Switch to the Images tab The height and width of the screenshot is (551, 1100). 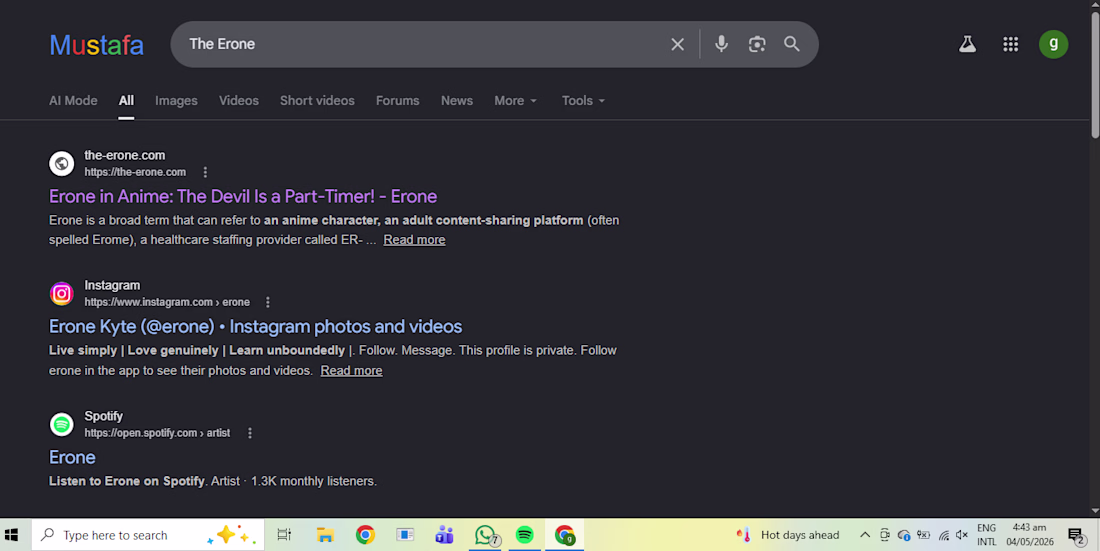click(176, 100)
